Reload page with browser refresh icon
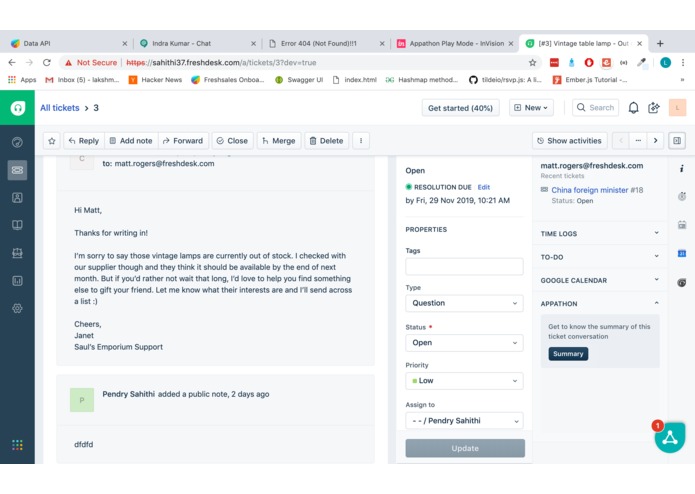Image resolution: width=695 pixels, height=494 pixels. click(47, 62)
